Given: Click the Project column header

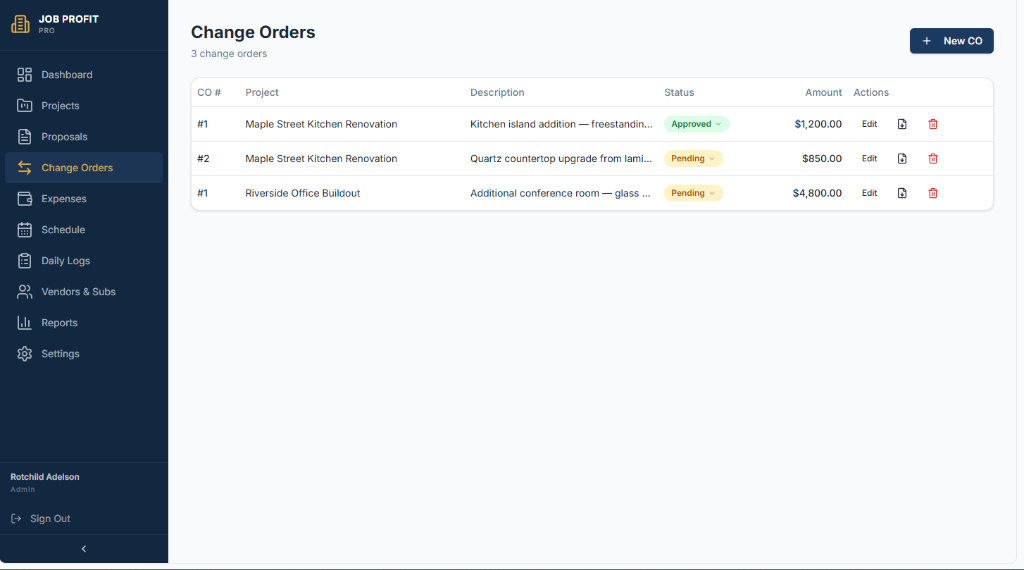Looking at the screenshot, I should [262, 93].
